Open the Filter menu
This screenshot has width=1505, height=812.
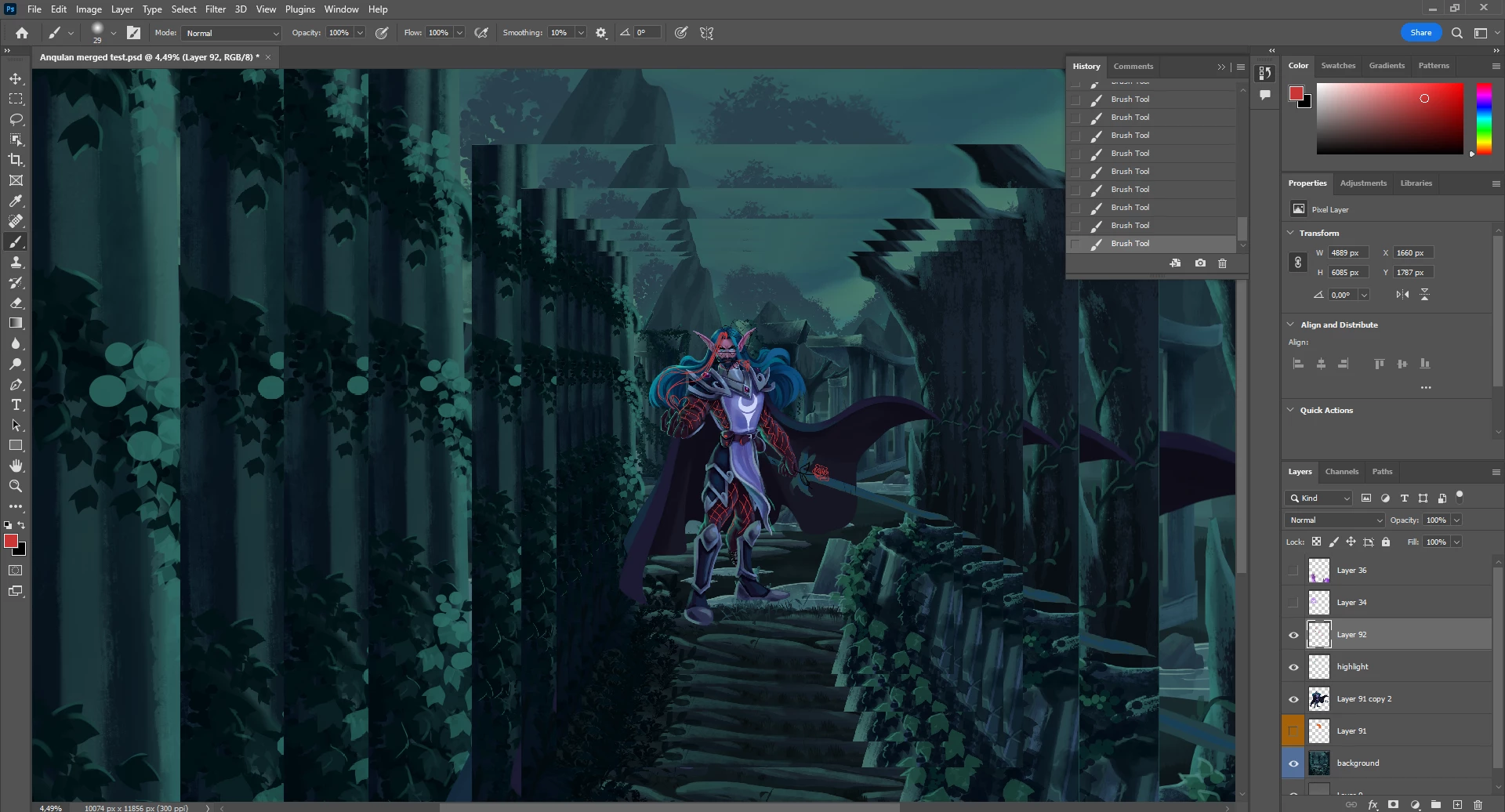click(x=216, y=9)
